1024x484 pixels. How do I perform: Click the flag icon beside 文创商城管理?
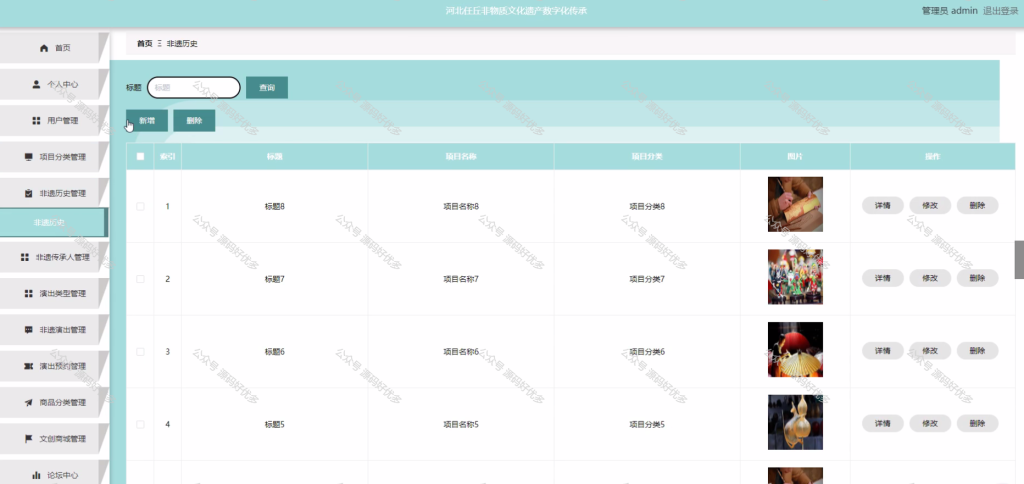(28, 439)
